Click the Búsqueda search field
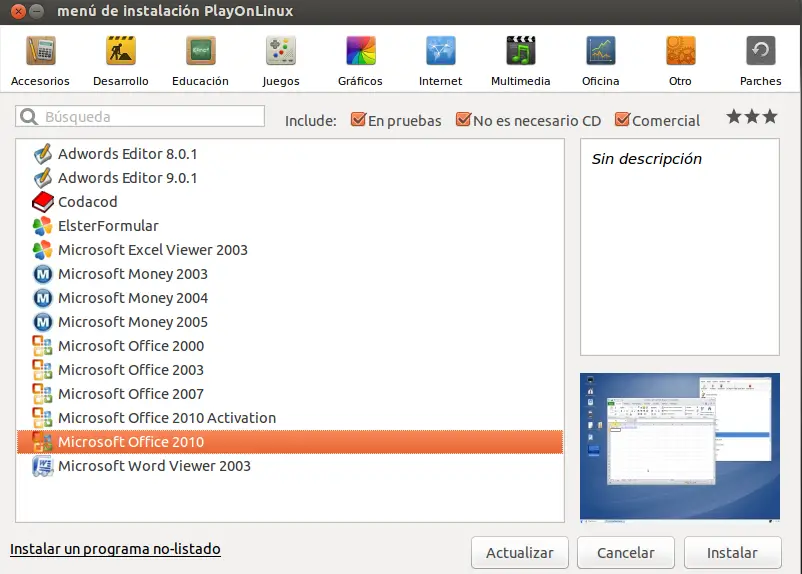Image resolution: width=802 pixels, height=574 pixels. (x=140, y=117)
